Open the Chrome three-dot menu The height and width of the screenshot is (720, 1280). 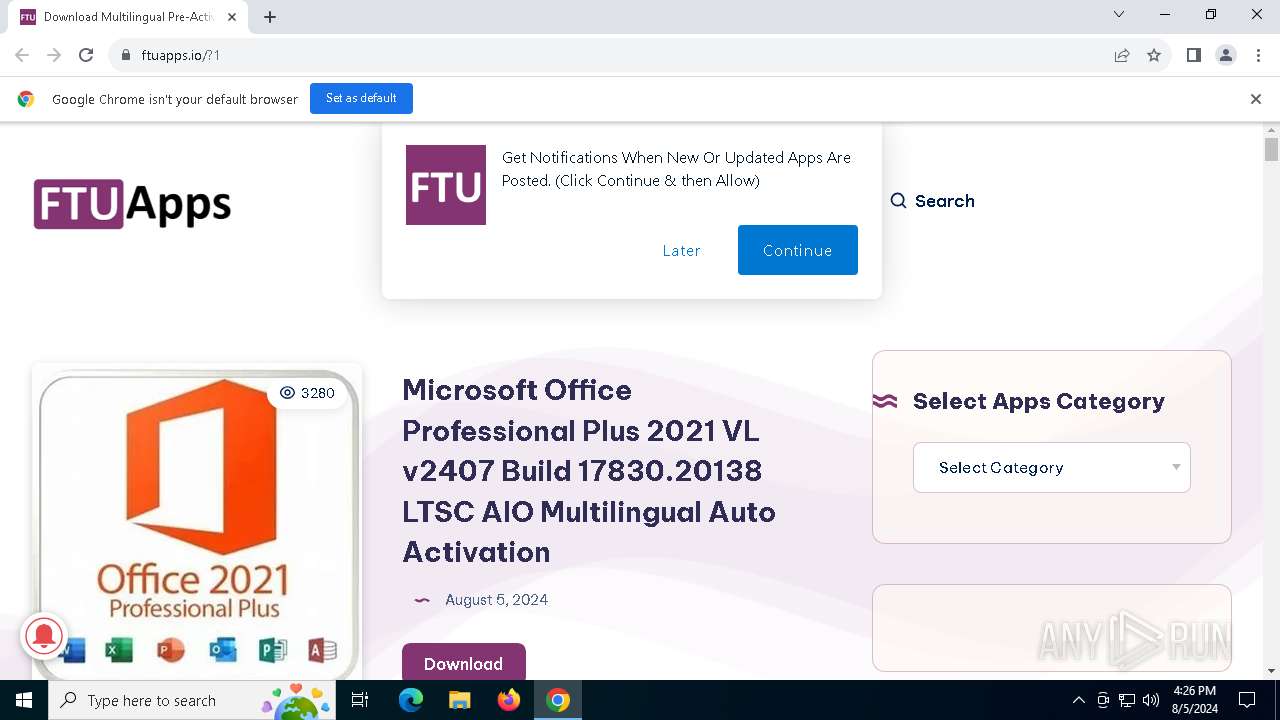point(1258,55)
